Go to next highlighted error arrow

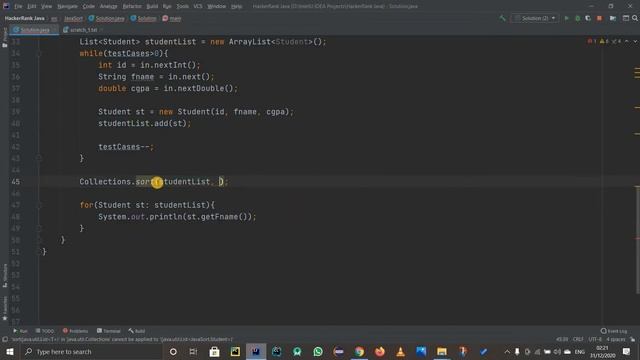pyautogui.click(x=635, y=41)
